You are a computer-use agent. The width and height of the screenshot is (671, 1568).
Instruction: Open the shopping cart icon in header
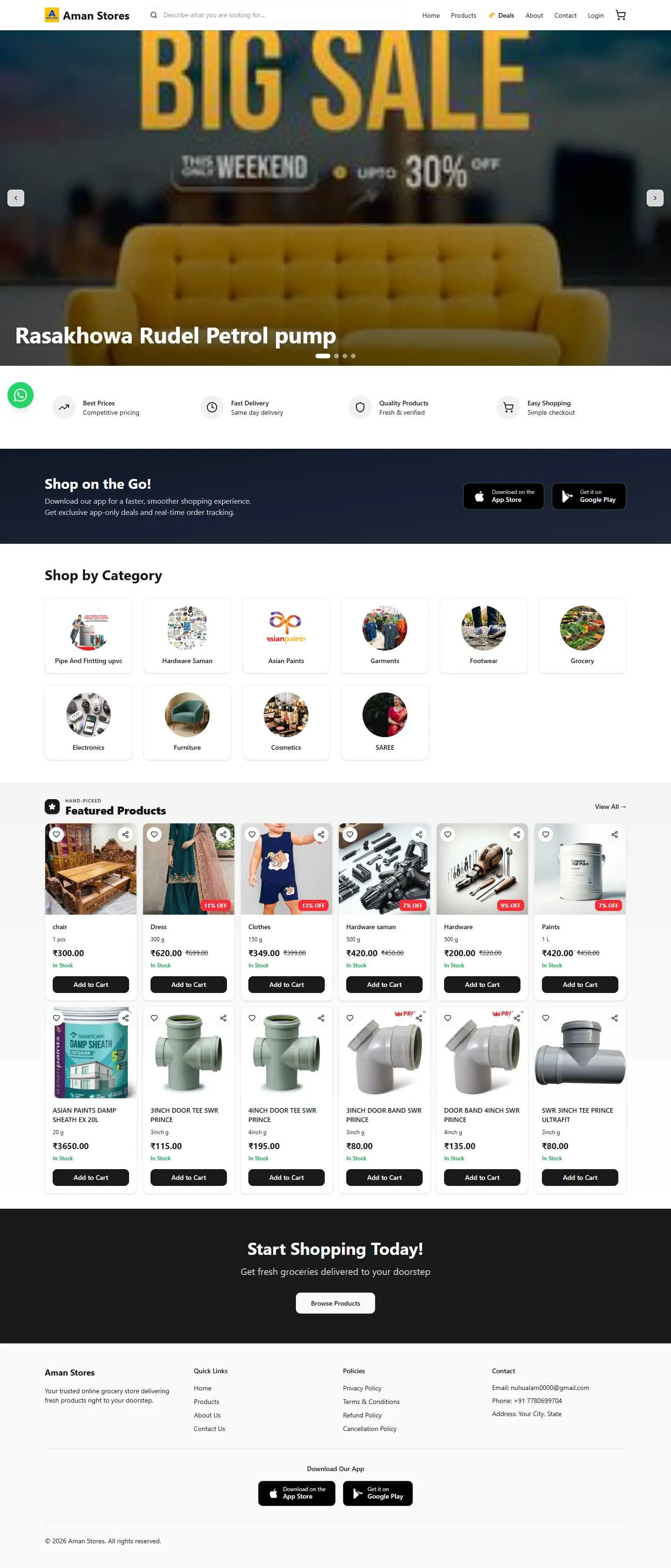point(621,15)
